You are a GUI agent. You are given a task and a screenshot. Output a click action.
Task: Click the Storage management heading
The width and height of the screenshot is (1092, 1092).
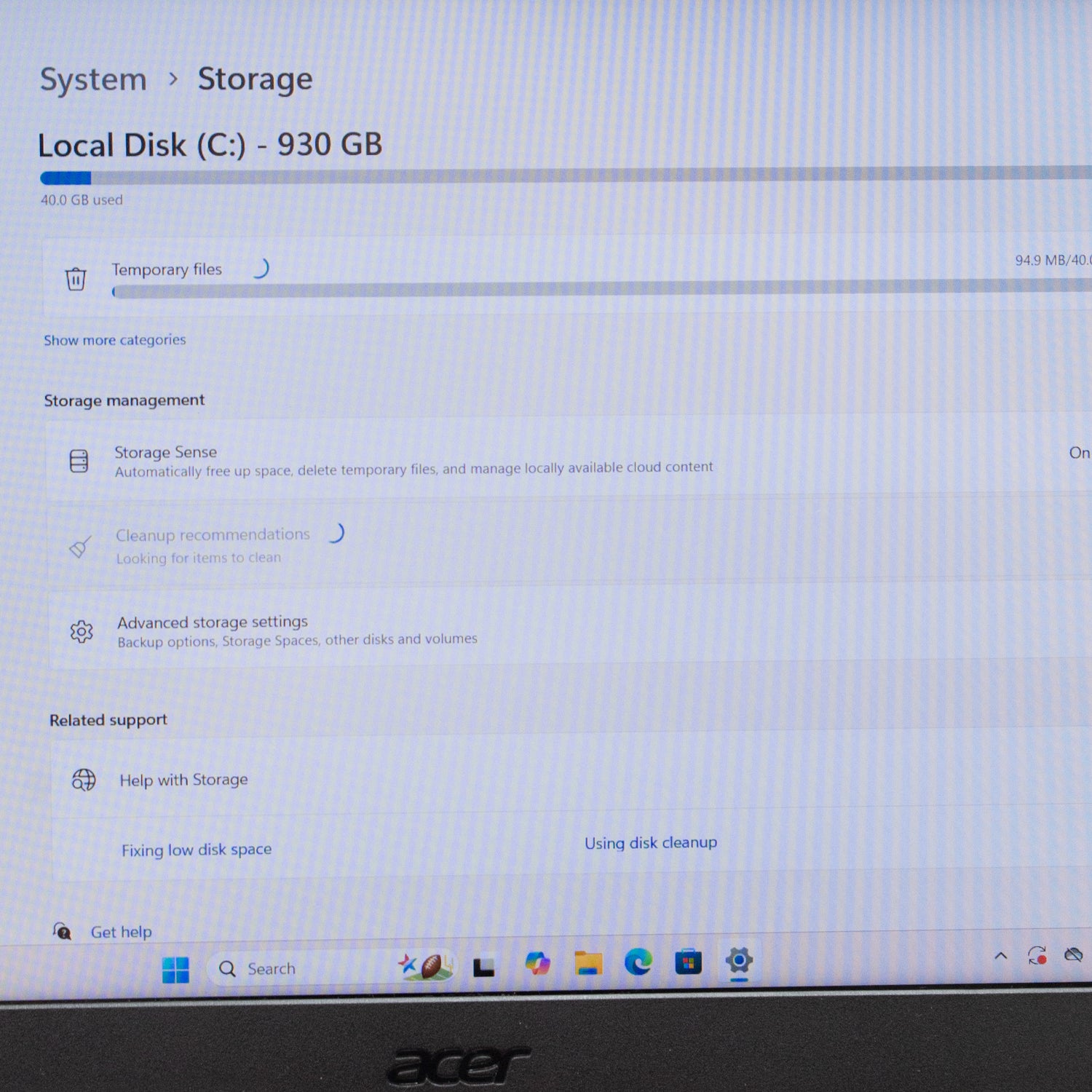(124, 400)
